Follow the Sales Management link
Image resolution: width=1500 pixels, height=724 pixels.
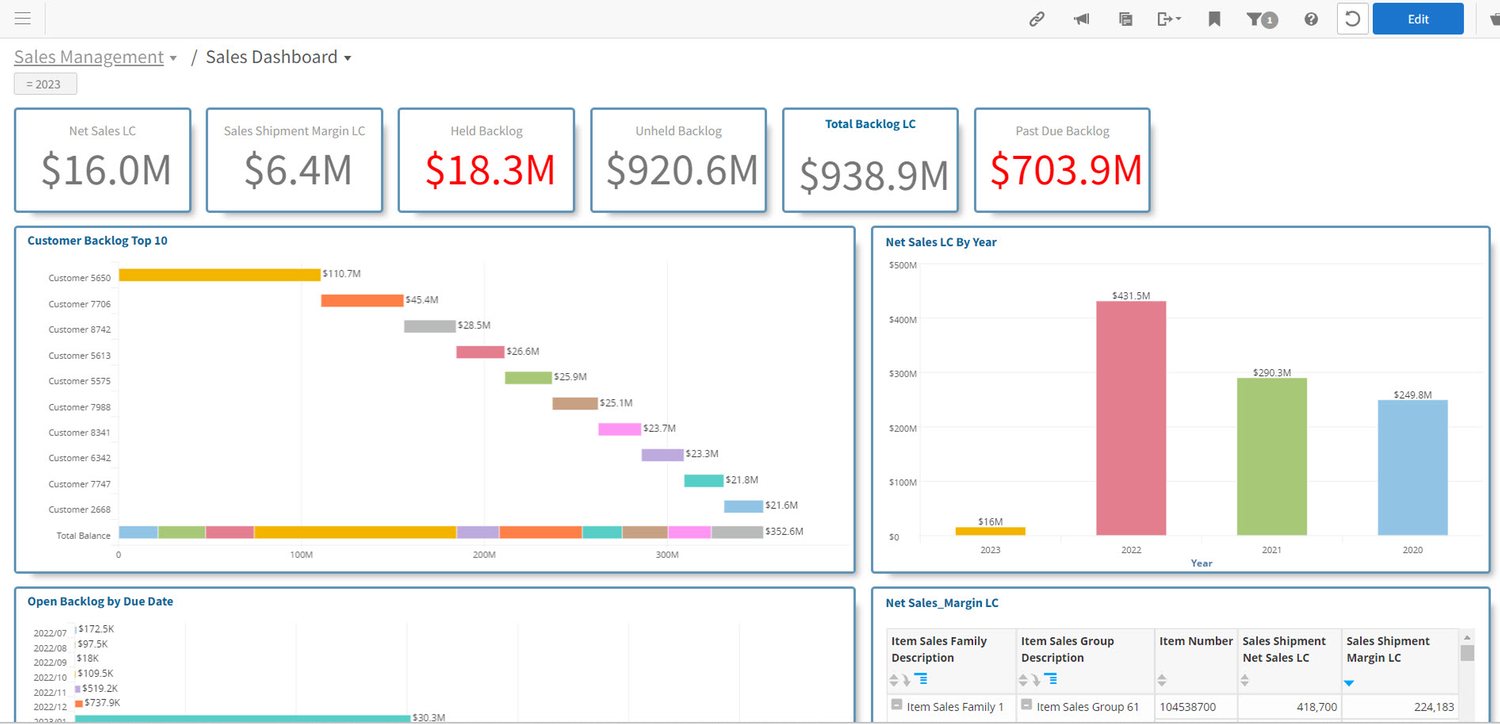click(88, 57)
